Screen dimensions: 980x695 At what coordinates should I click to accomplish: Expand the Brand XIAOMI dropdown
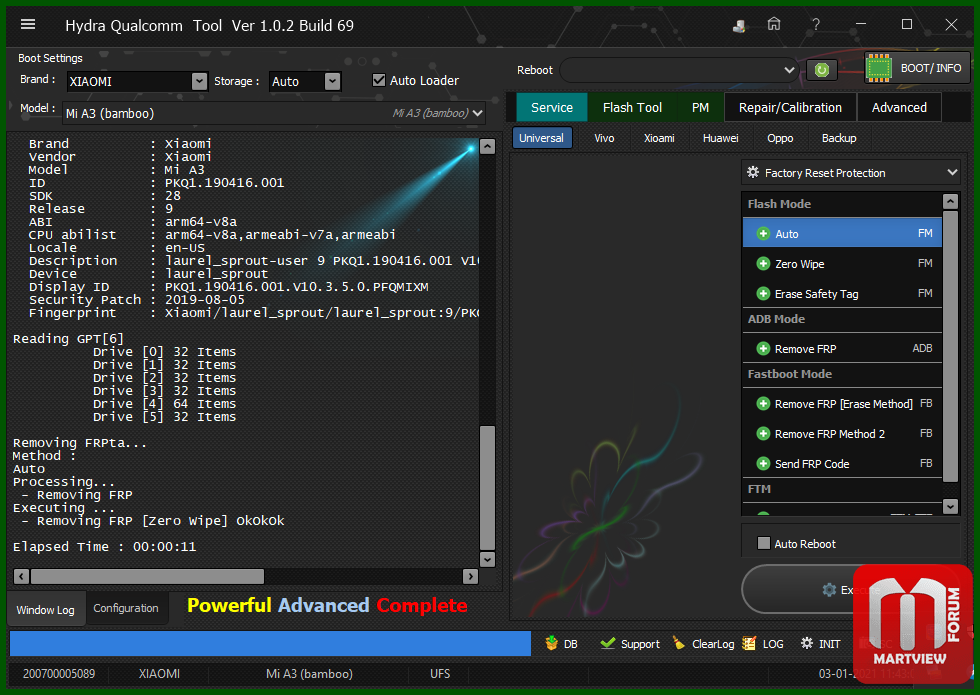point(199,81)
